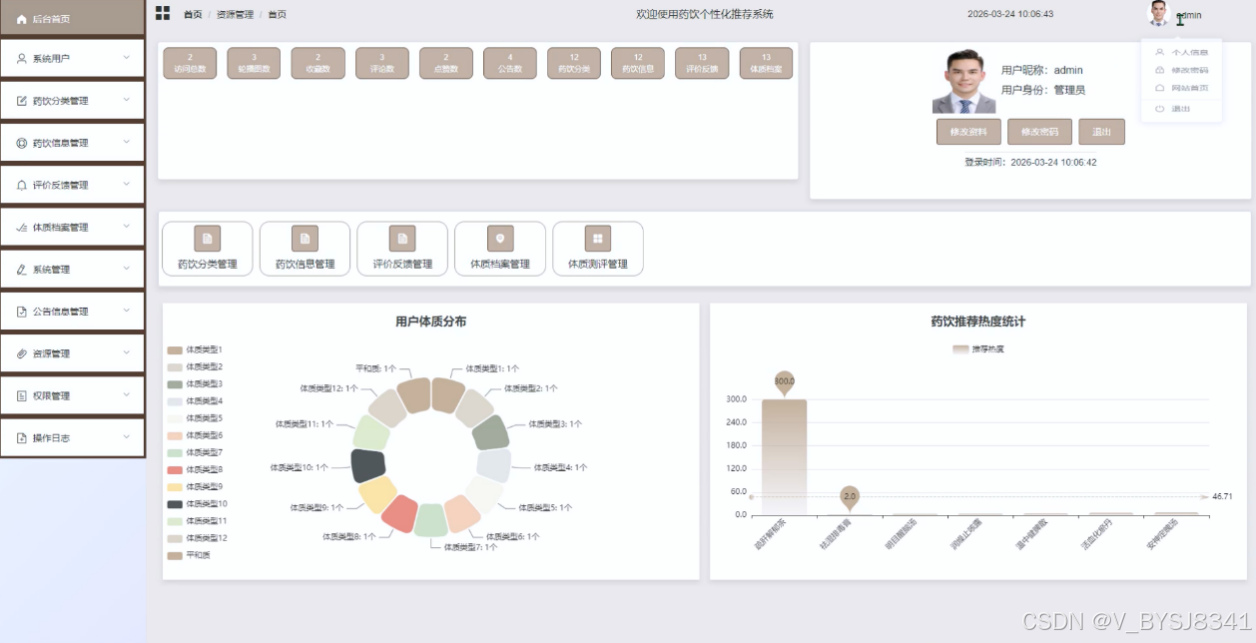1256x643 pixels.
Task: Toggle 体质类型6 in the pie chart legend
Action: click(195, 435)
